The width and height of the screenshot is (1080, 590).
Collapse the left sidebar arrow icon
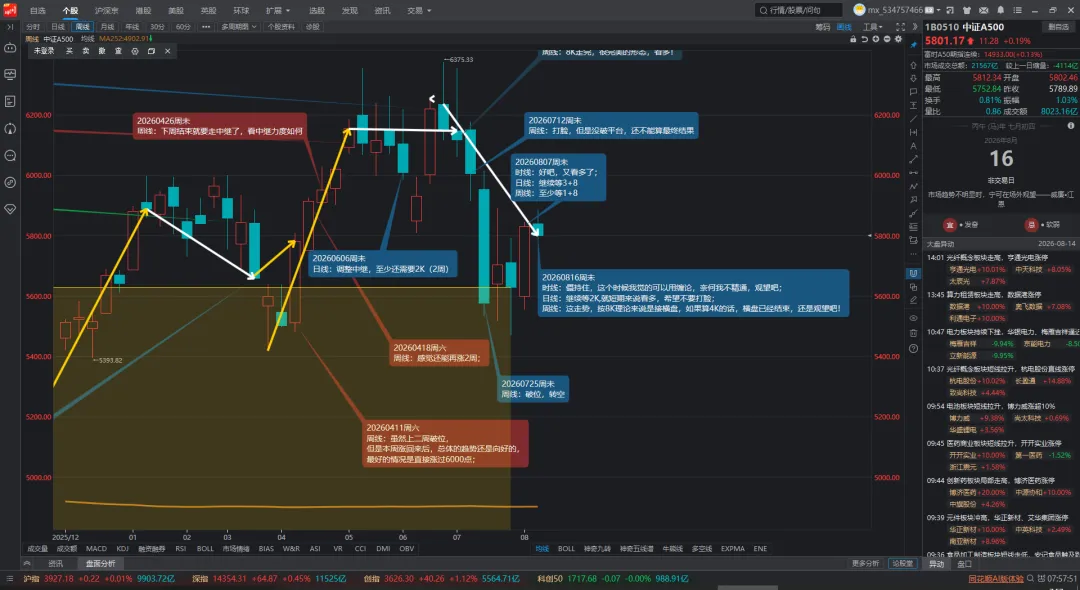coord(10,27)
